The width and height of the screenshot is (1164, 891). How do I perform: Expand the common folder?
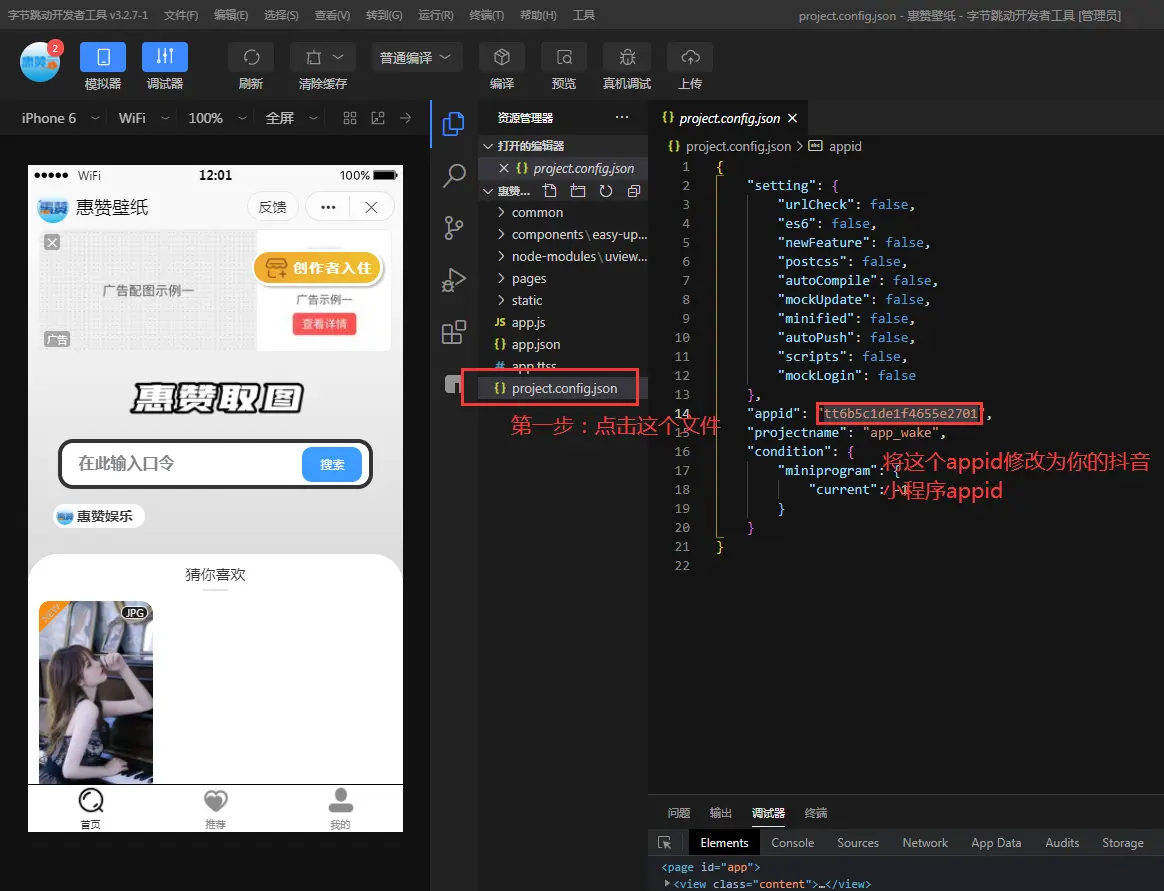point(563,212)
